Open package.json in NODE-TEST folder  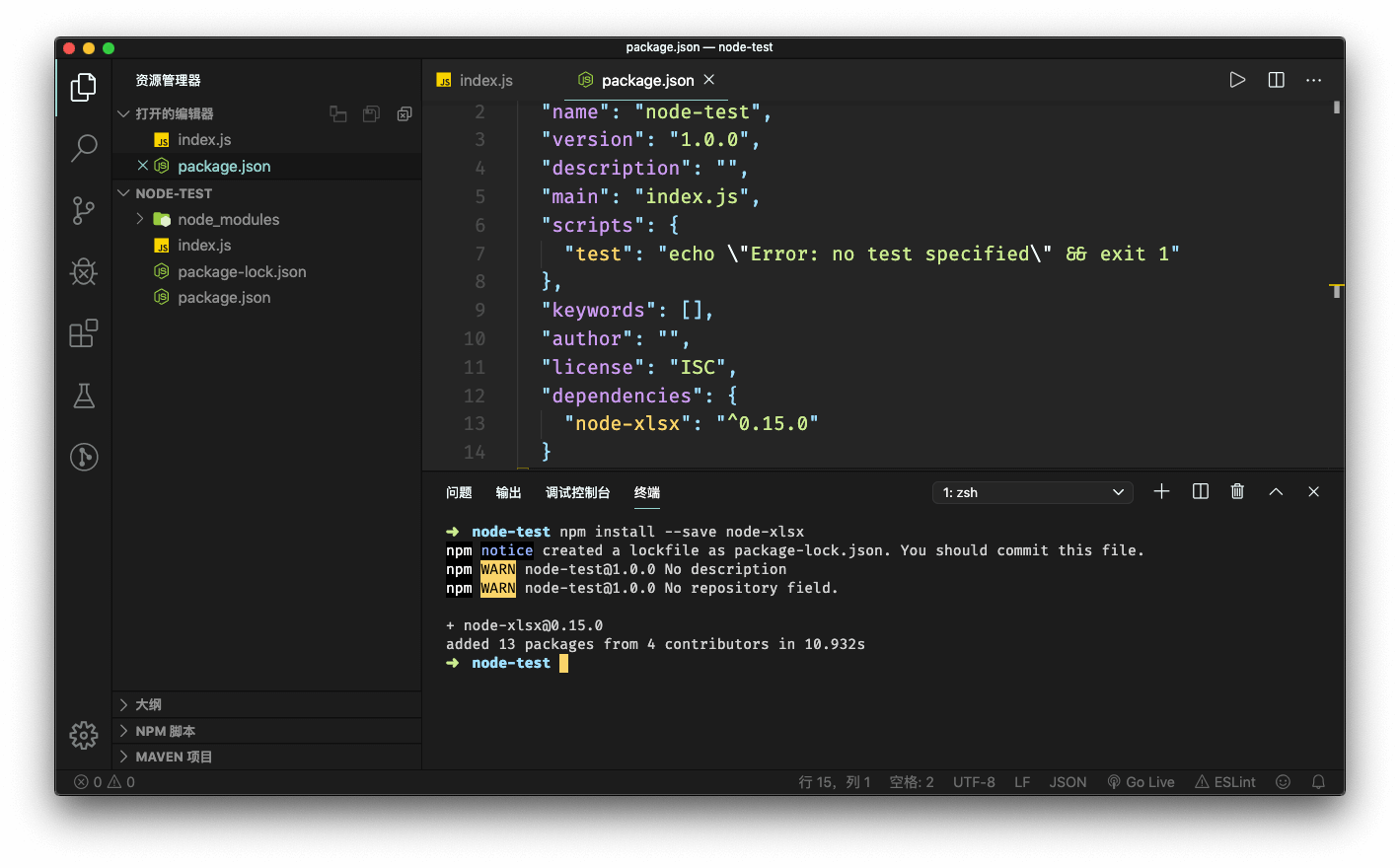(224, 297)
